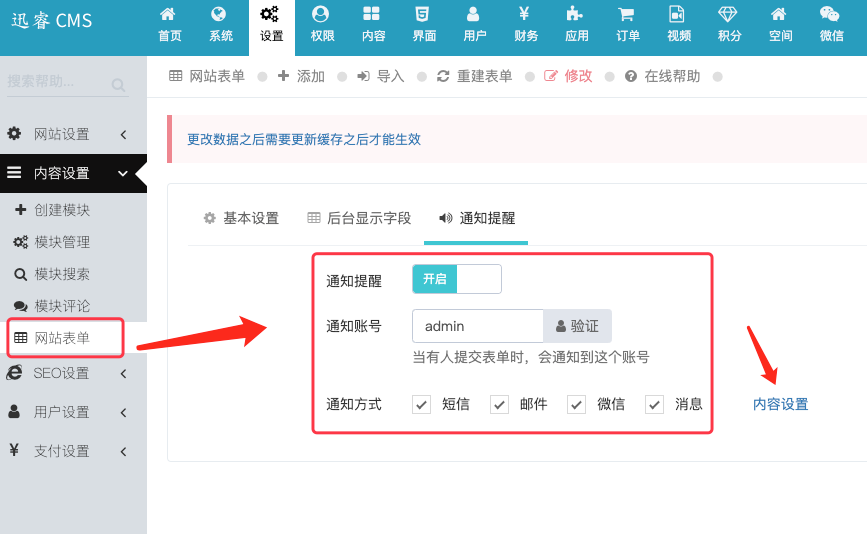Open the 用户 person icon in top navigation
Viewport: 867px width, 534px height.
(473, 14)
